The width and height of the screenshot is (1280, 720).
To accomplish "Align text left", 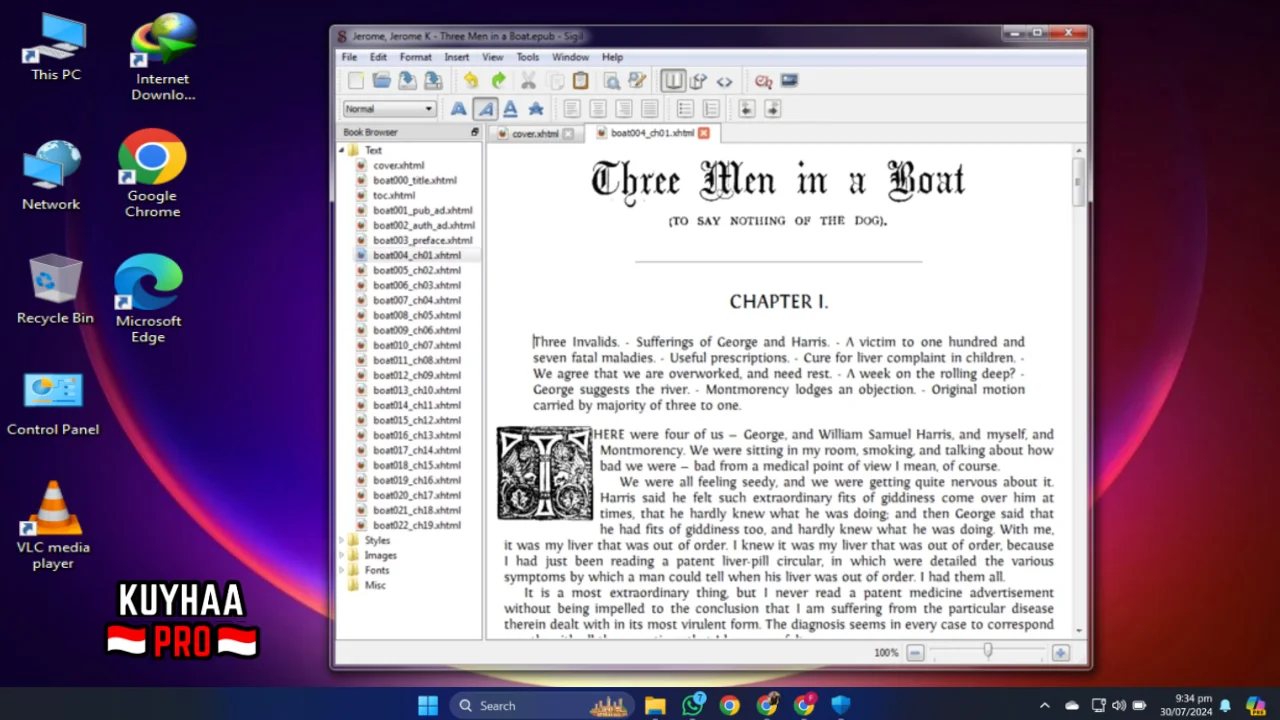I will click(x=572, y=109).
